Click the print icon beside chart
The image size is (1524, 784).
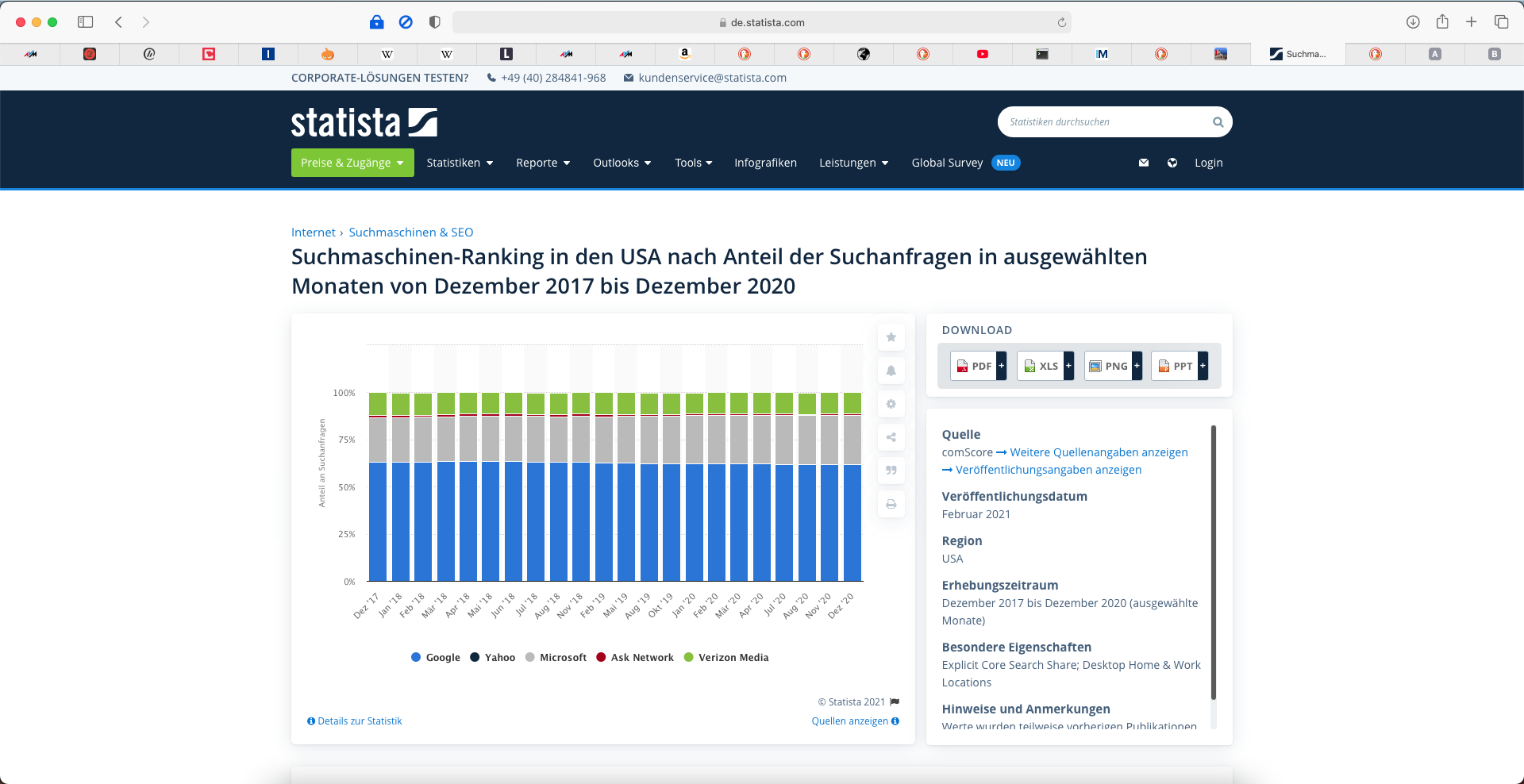[891, 504]
